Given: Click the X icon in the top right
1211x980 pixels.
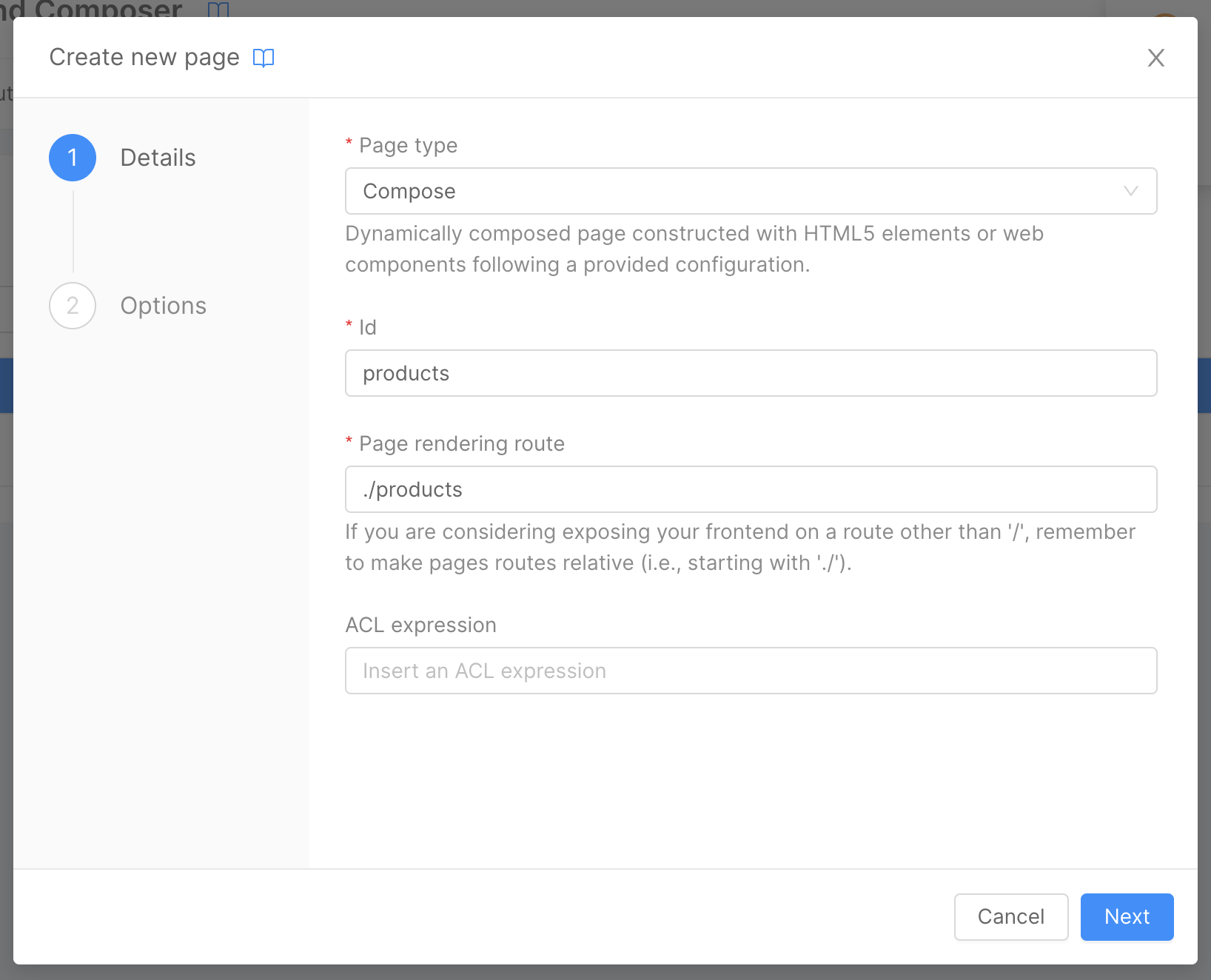Looking at the screenshot, I should click(x=1155, y=58).
